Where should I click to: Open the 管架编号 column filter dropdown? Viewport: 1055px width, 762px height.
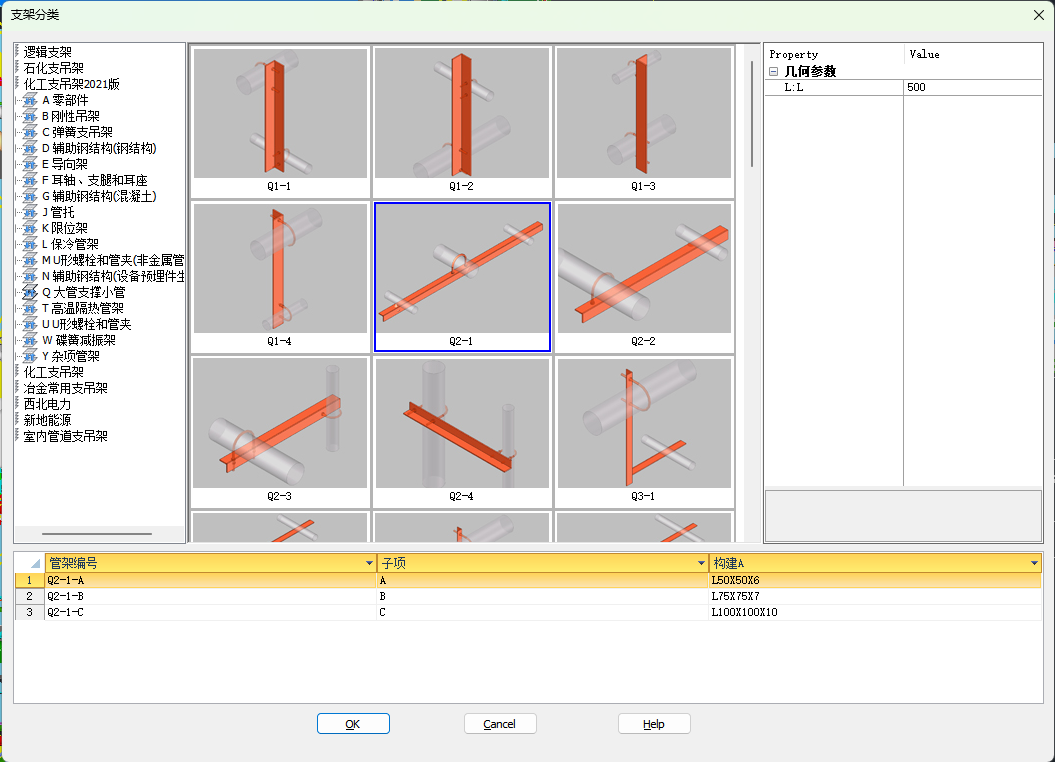(x=370, y=564)
